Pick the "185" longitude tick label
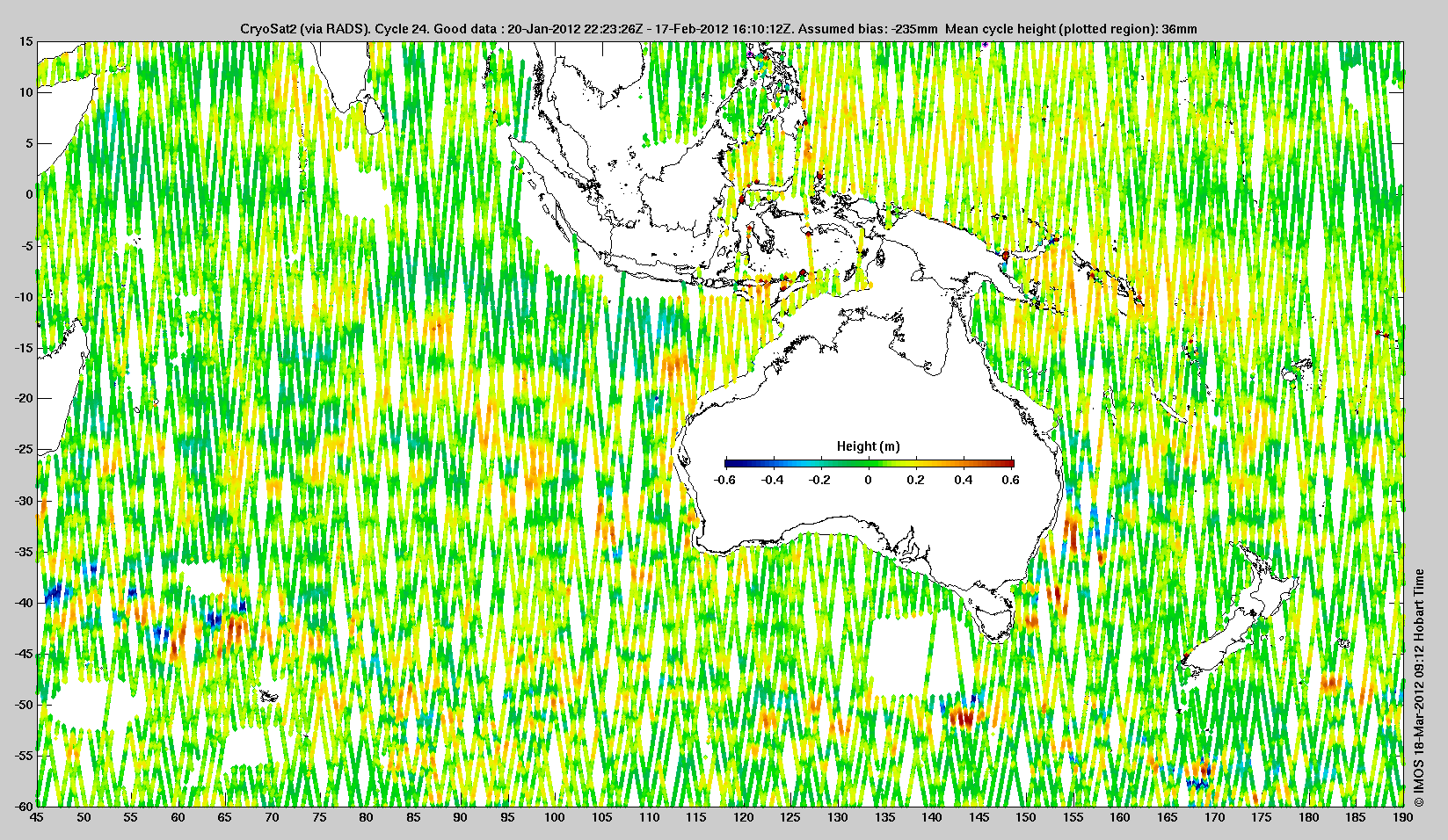The width and height of the screenshot is (1448, 840). [1356, 817]
